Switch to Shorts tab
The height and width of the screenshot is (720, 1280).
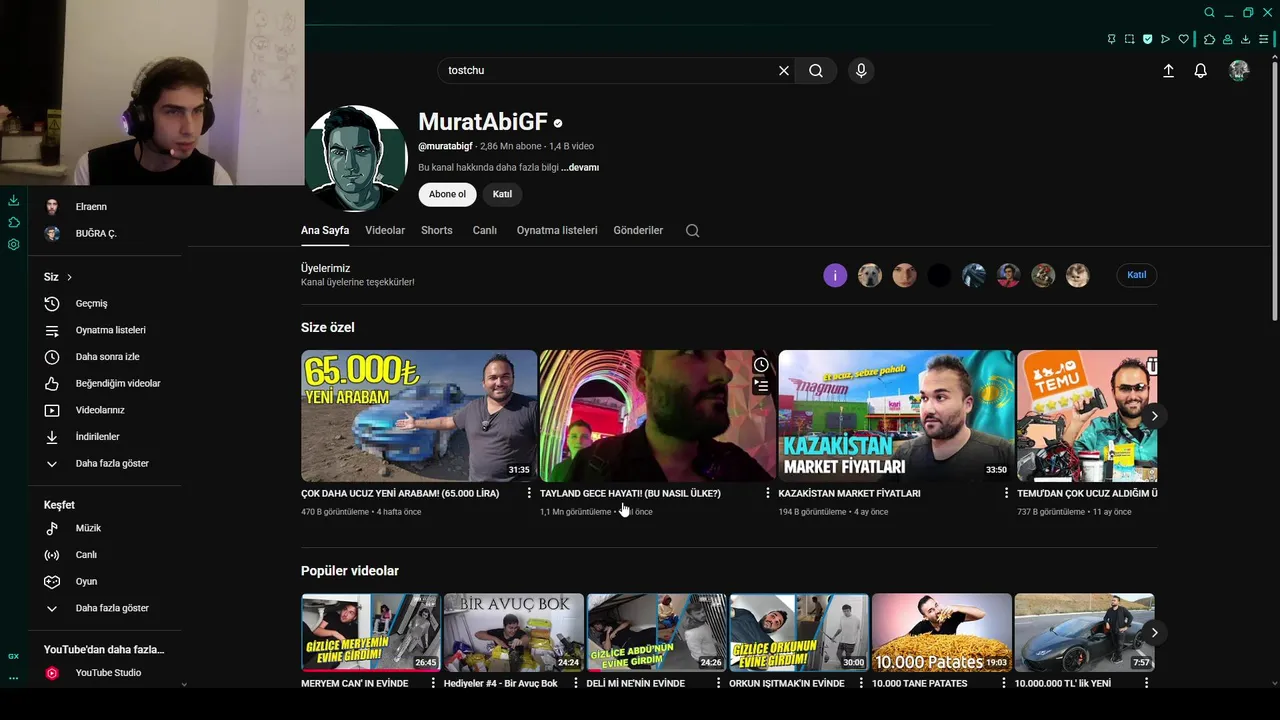pyautogui.click(x=437, y=230)
